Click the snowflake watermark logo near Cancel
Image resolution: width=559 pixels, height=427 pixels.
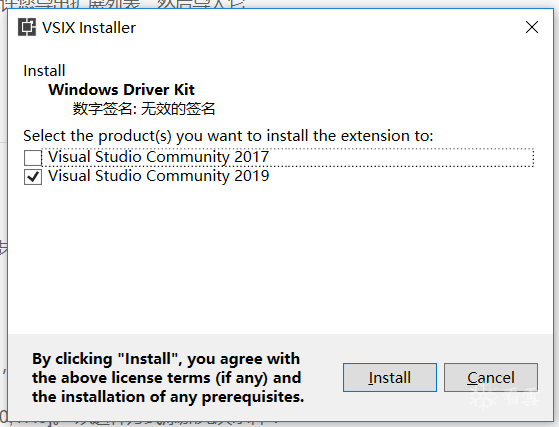click(483, 397)
